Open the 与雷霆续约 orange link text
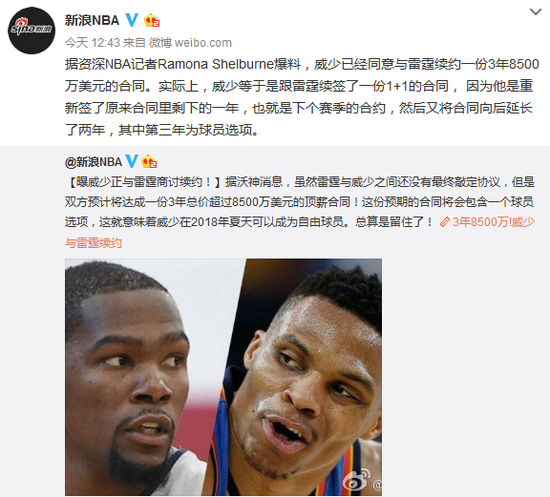 click(x=93, y=243)
